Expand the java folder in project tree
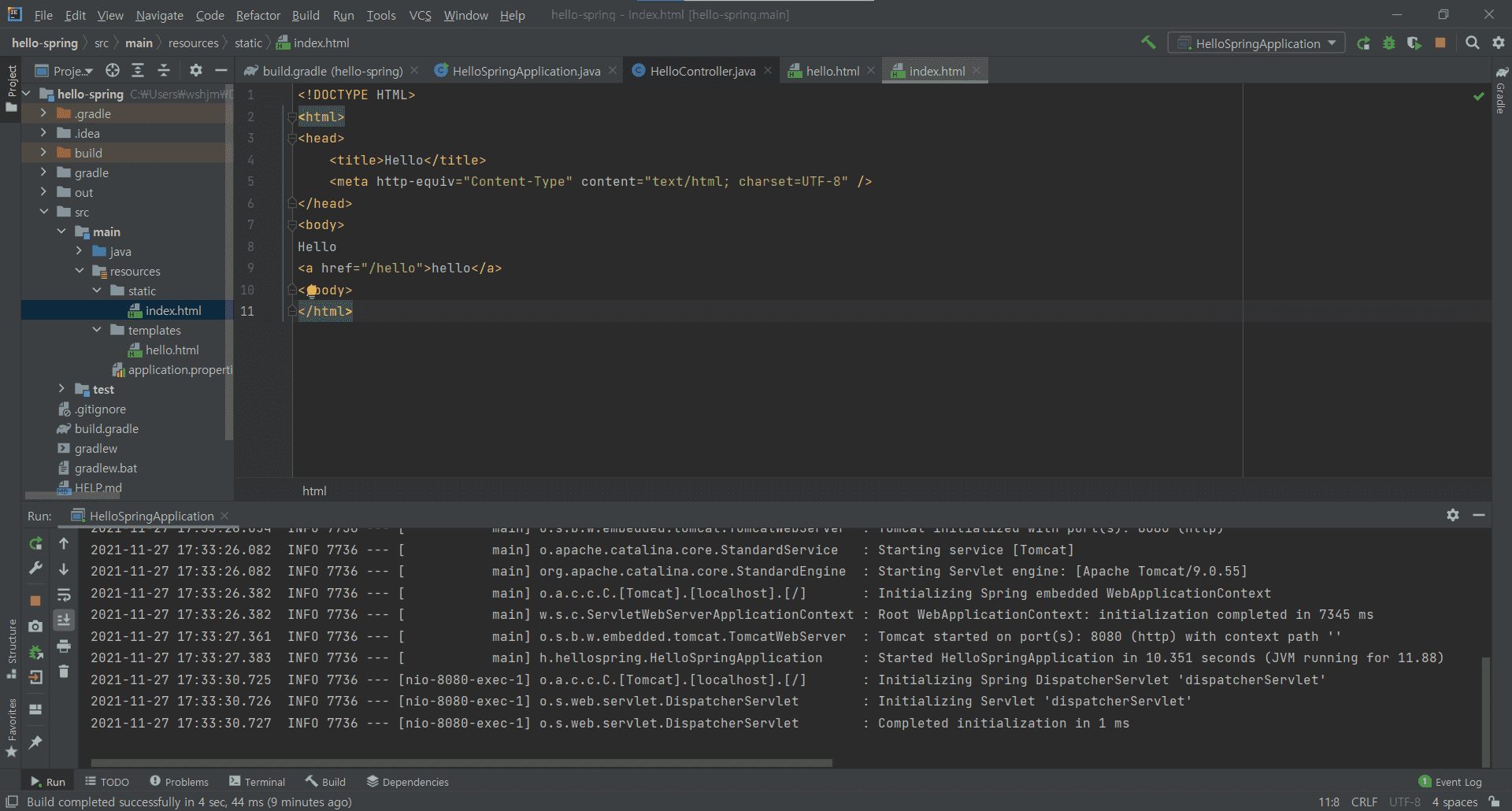The height and width of the screenshot is (811, 1512). click(79, 251)
